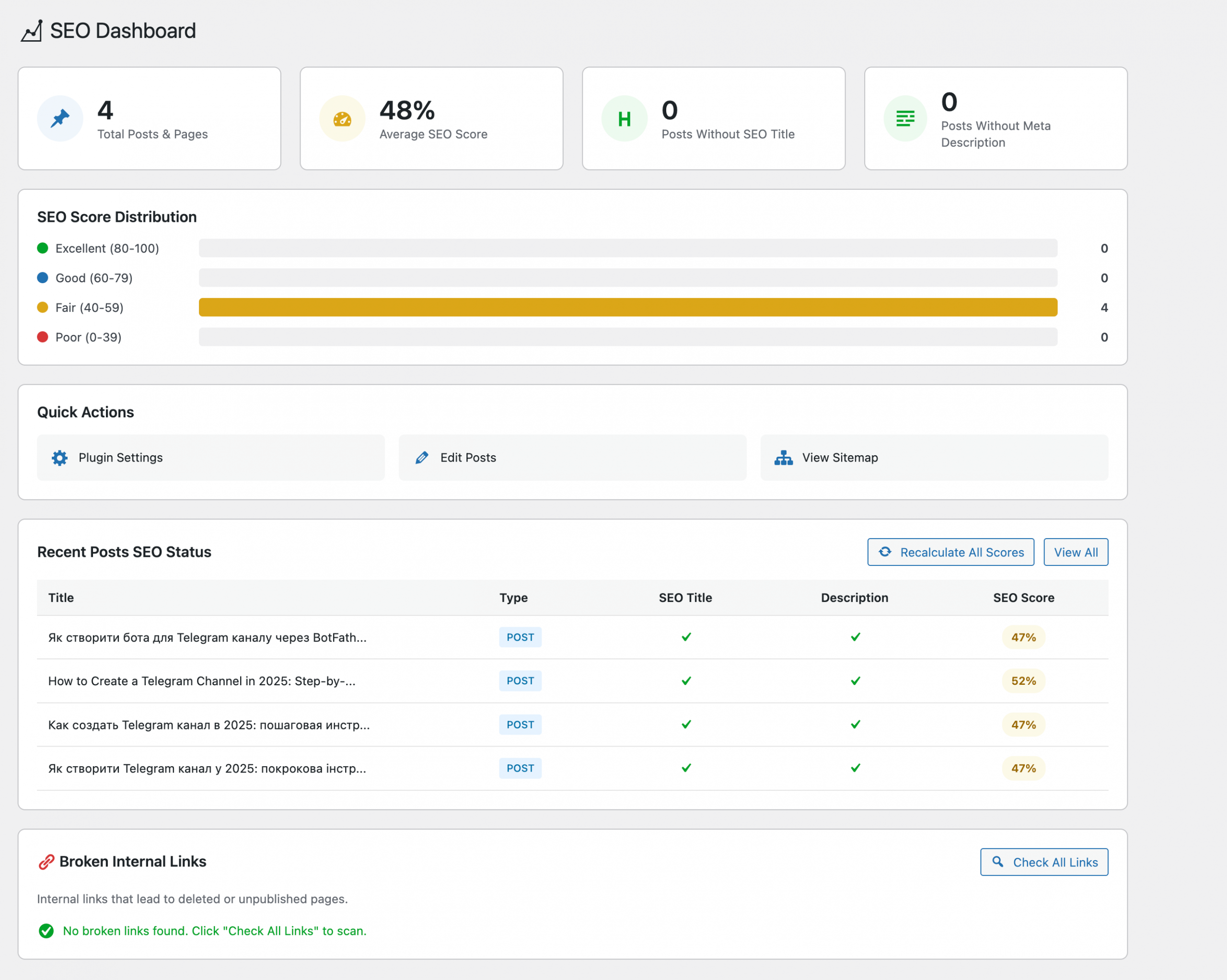Click the broken chain link icon
The width and height of the screenshot is (1227, 980).
point(46,862)
